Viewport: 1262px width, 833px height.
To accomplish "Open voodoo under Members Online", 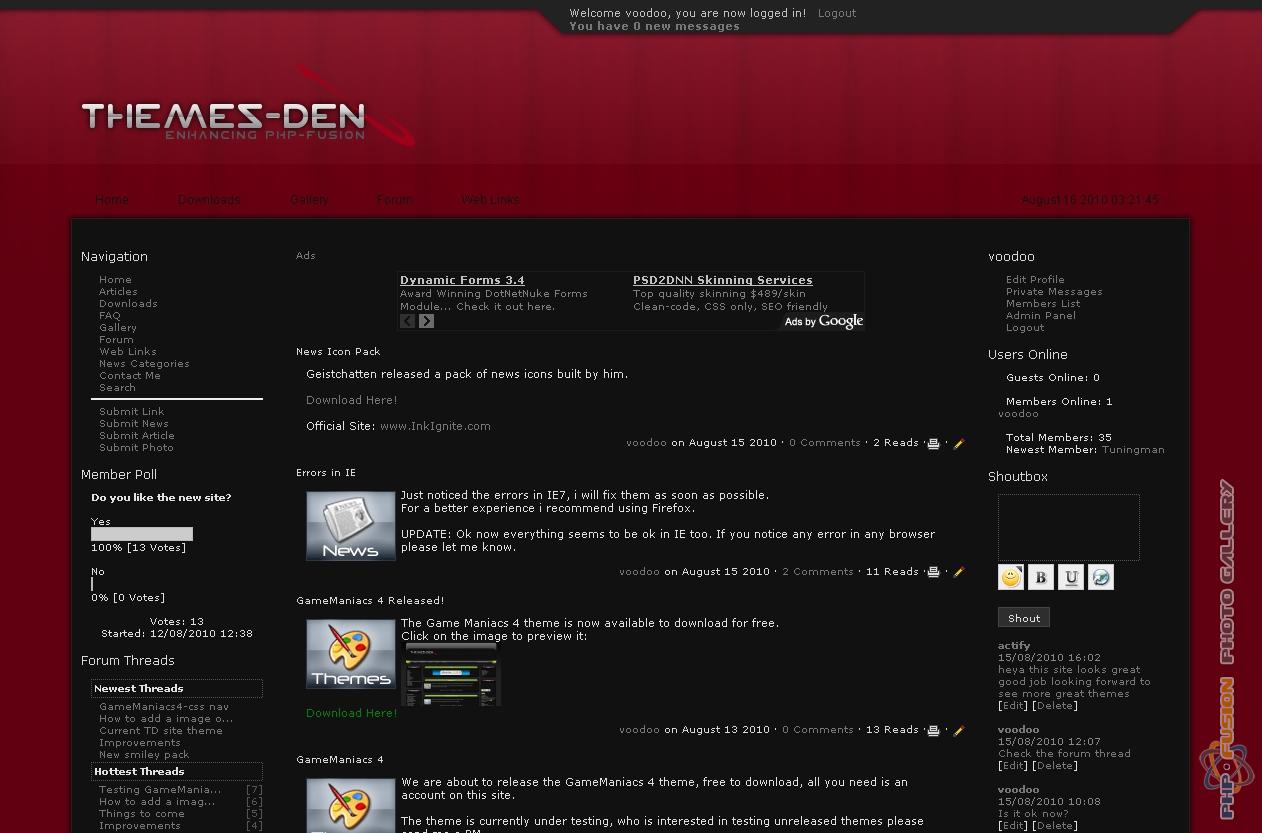I will 1018,414.
